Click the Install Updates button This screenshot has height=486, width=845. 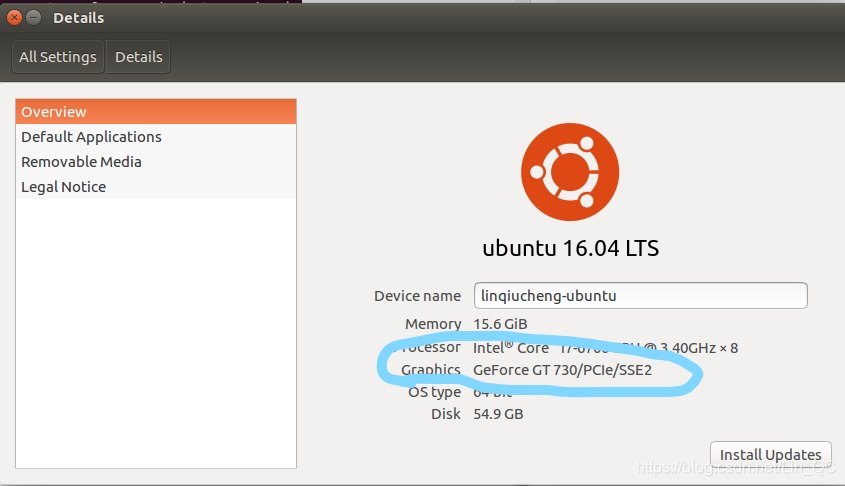tap(771, 455)
